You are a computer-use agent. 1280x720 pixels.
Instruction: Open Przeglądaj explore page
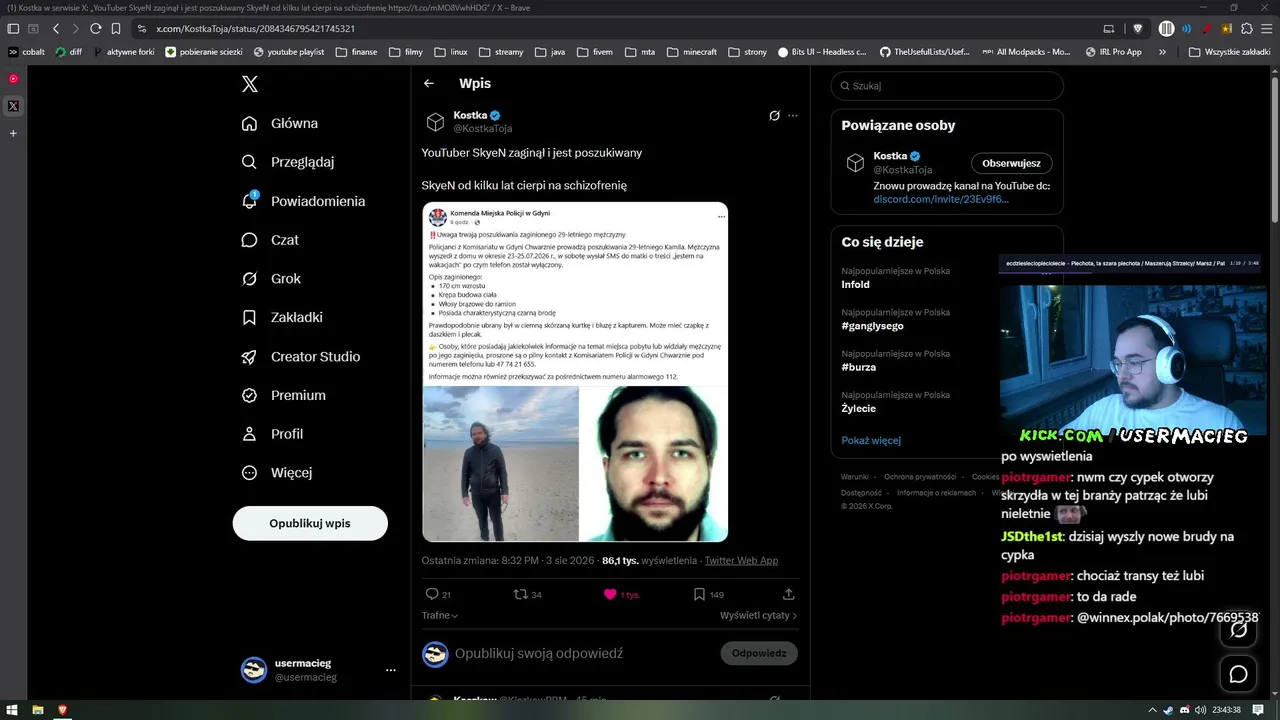click(288, 162)
